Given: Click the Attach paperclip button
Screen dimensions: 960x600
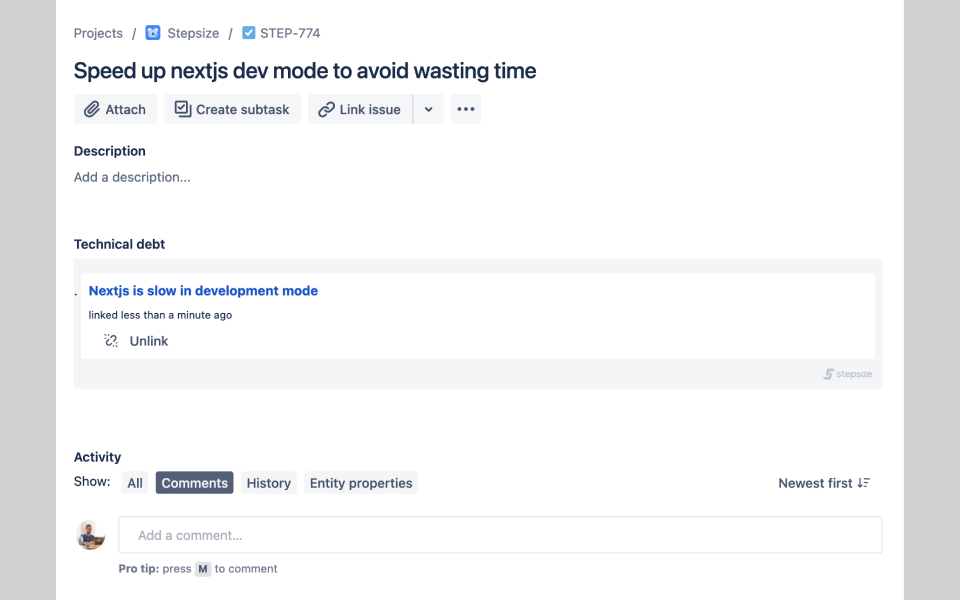Looking at the screenshot, I should coord(115,109).
